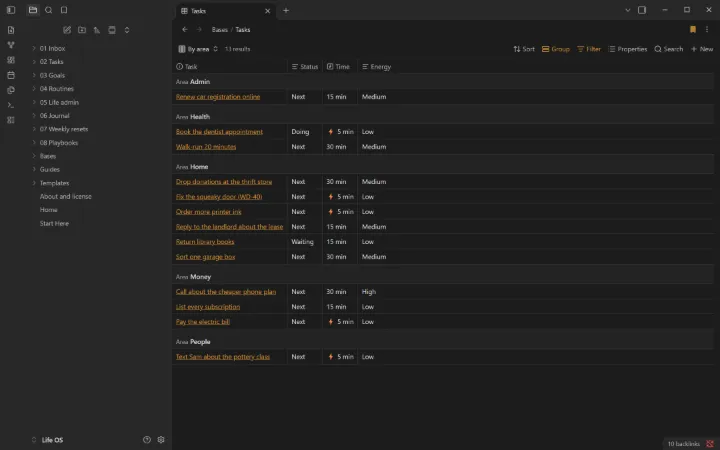Toggle the right sidebar panel icon
Viewport: 720px width, 450px height.
click(x=642, y=10)
